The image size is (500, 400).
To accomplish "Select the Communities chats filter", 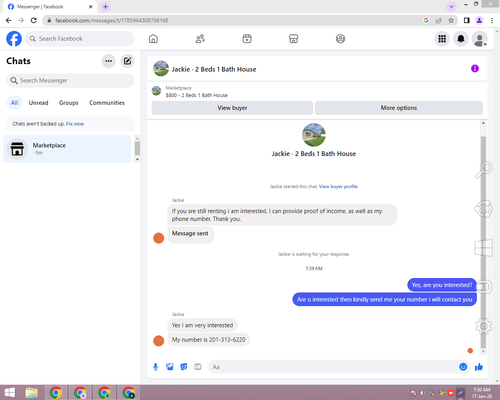I will click(107, 103).
